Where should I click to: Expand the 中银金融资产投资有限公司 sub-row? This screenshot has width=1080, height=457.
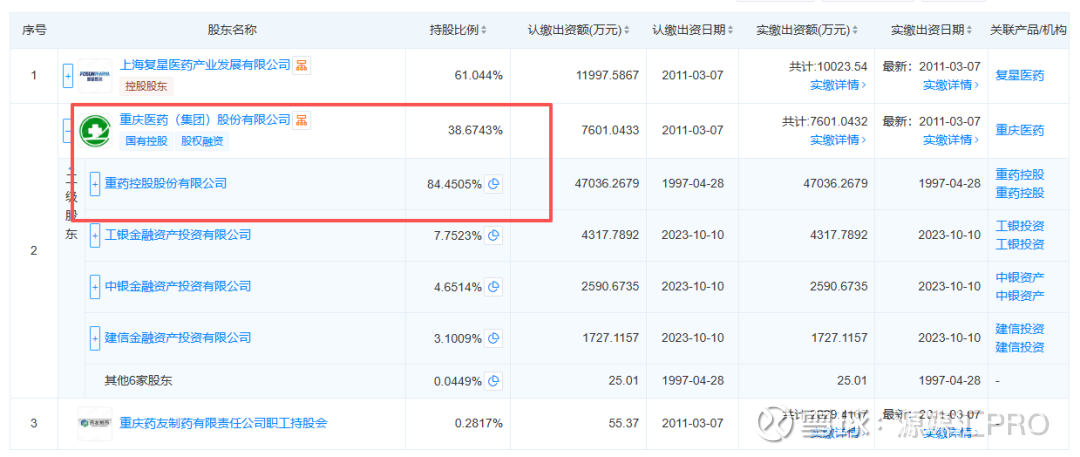click(x=95, y=287)
